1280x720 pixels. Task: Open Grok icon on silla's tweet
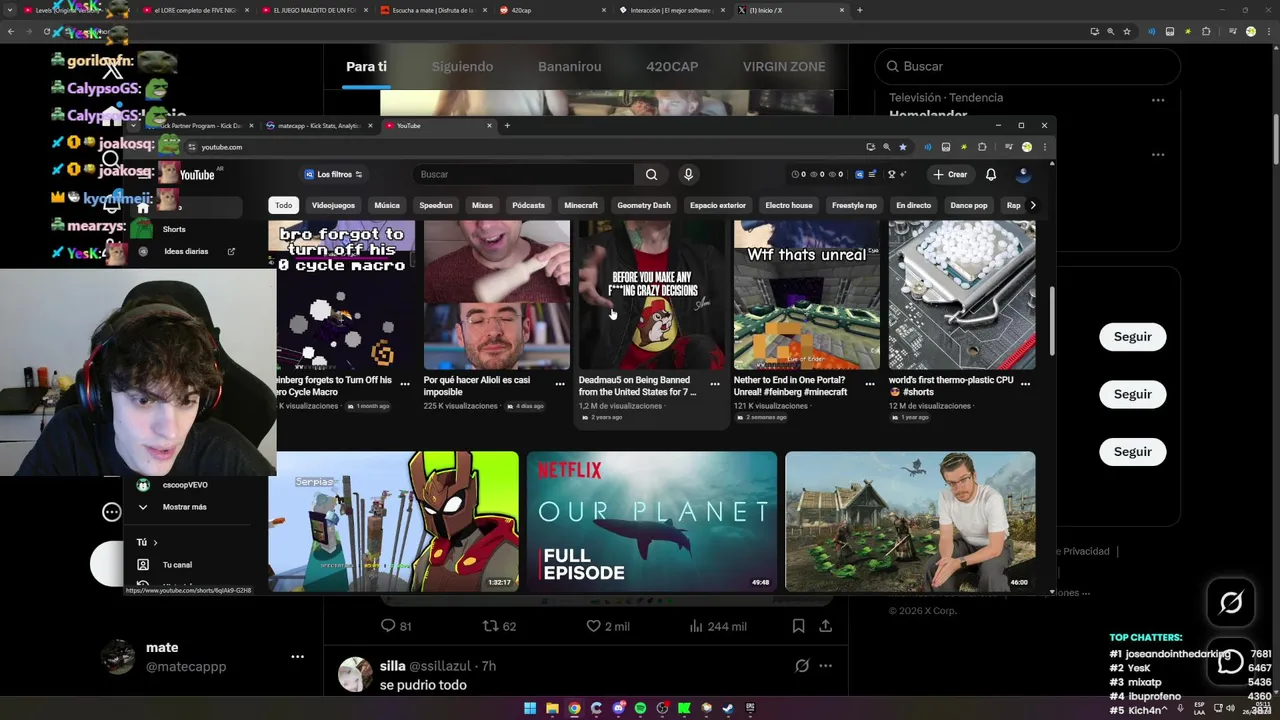tap(801, 666)
